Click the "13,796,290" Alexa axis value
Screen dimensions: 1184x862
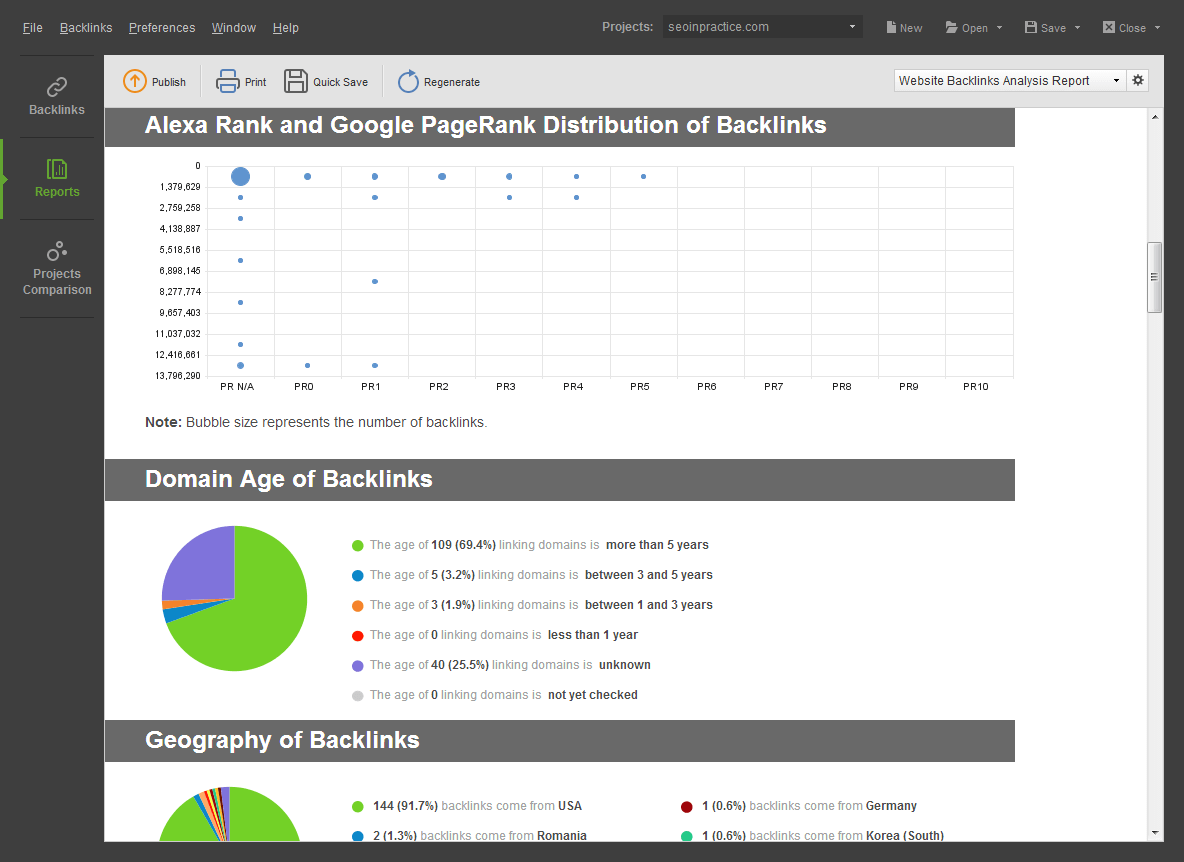178,376
